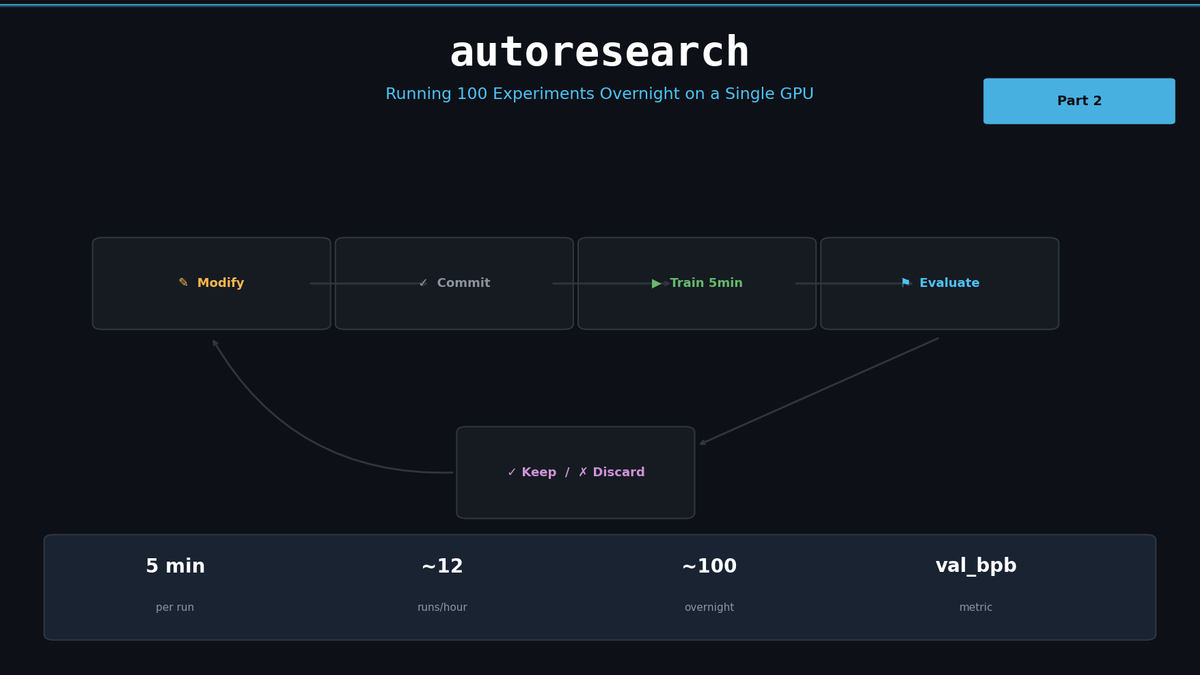This screenshot has height=675, width=1200.
Task: Choose the Discard option in the decision card
Action: (618, 472)
